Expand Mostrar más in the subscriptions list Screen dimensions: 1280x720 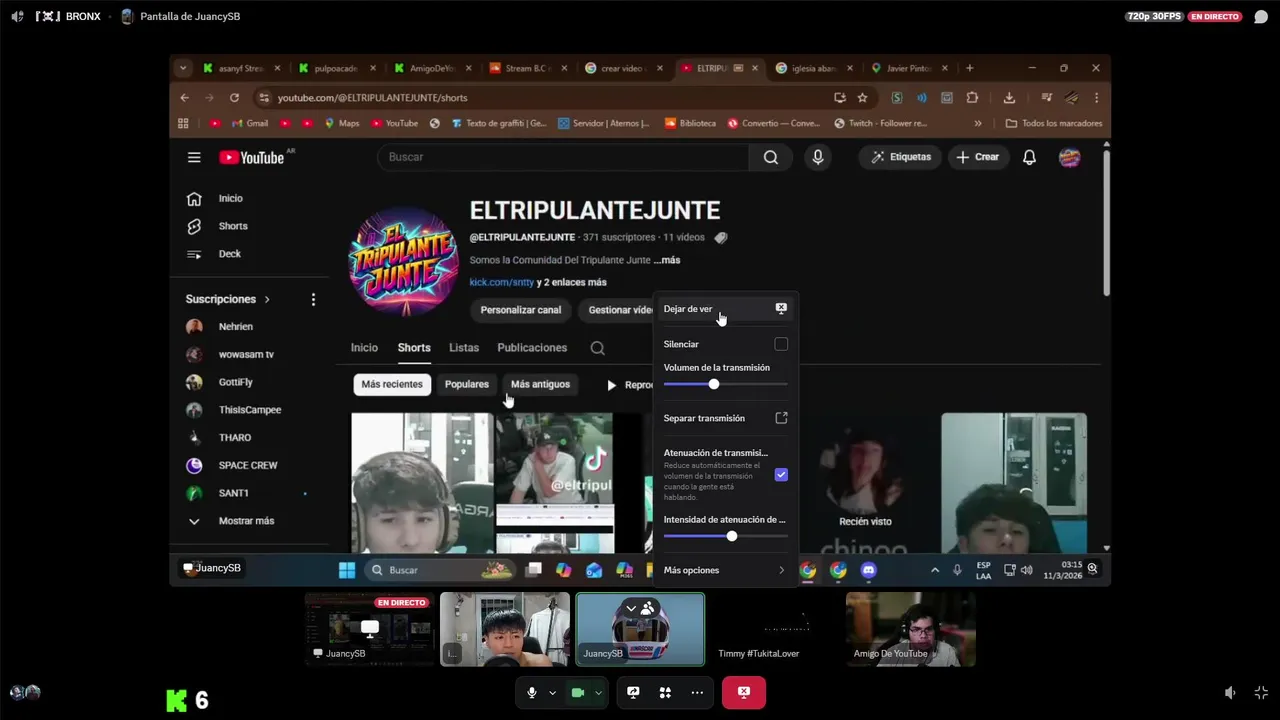(246, 521)
